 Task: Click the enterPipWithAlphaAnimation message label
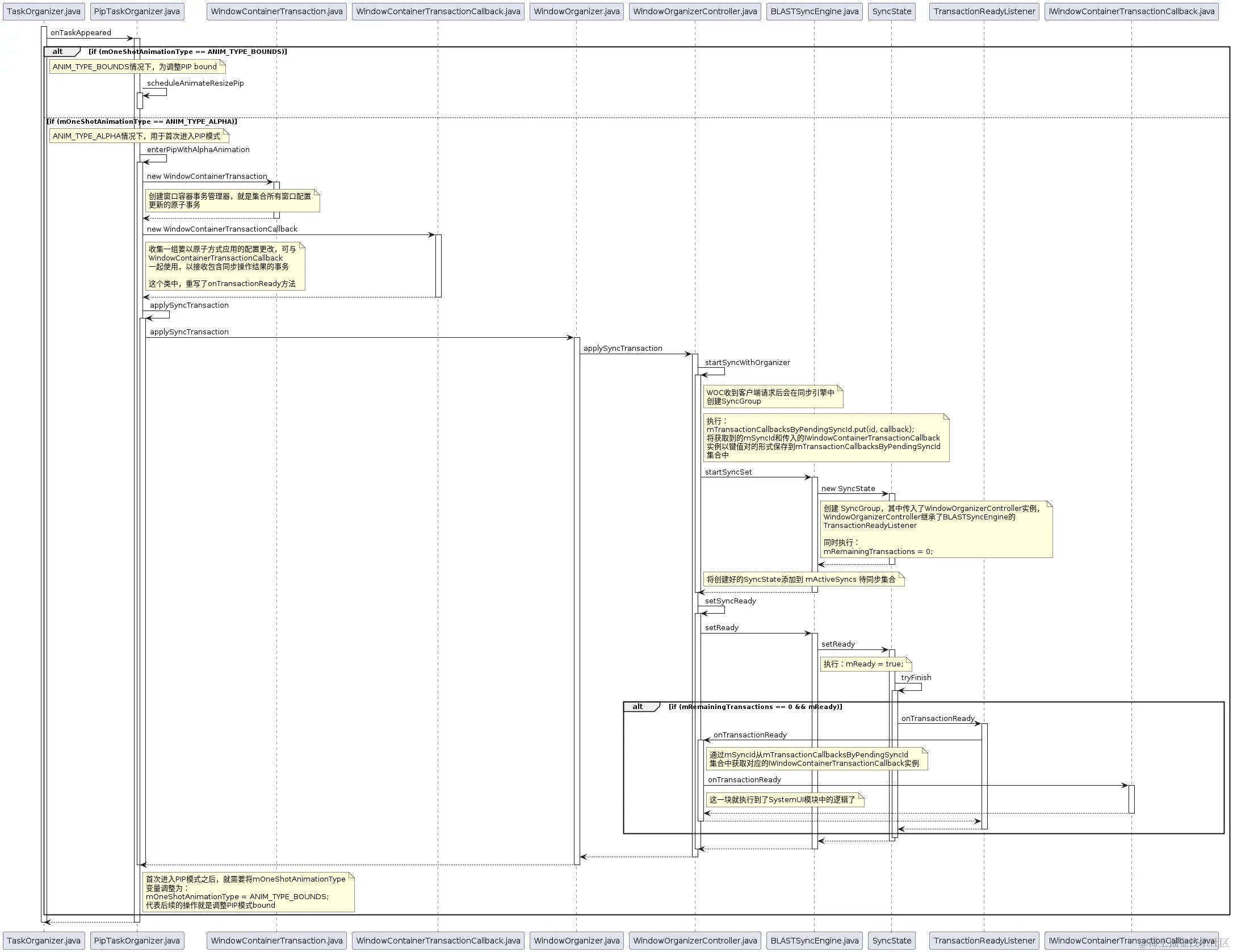point(198,150)
